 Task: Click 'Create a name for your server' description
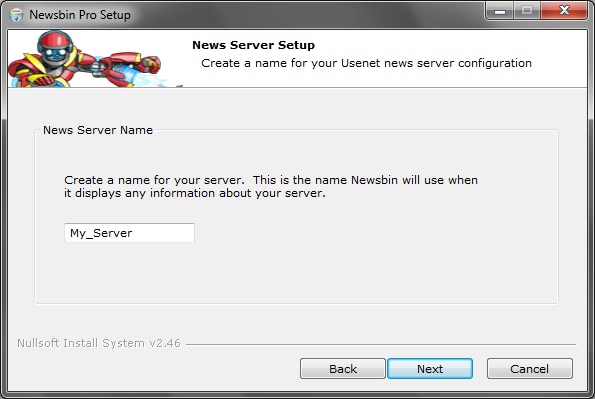coord(271,186)
